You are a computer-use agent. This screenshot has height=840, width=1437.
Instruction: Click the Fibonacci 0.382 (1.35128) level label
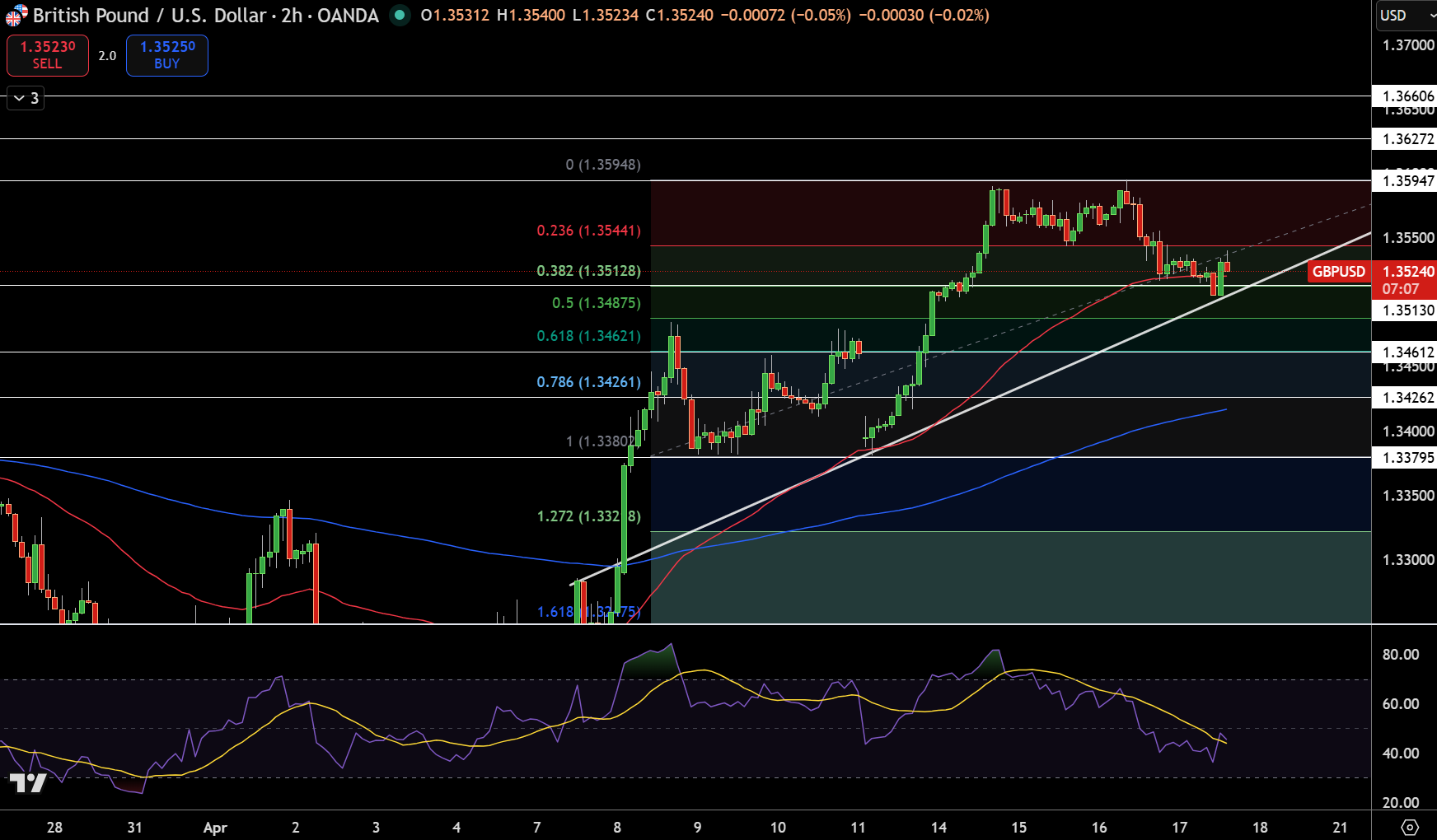point(589,271)
